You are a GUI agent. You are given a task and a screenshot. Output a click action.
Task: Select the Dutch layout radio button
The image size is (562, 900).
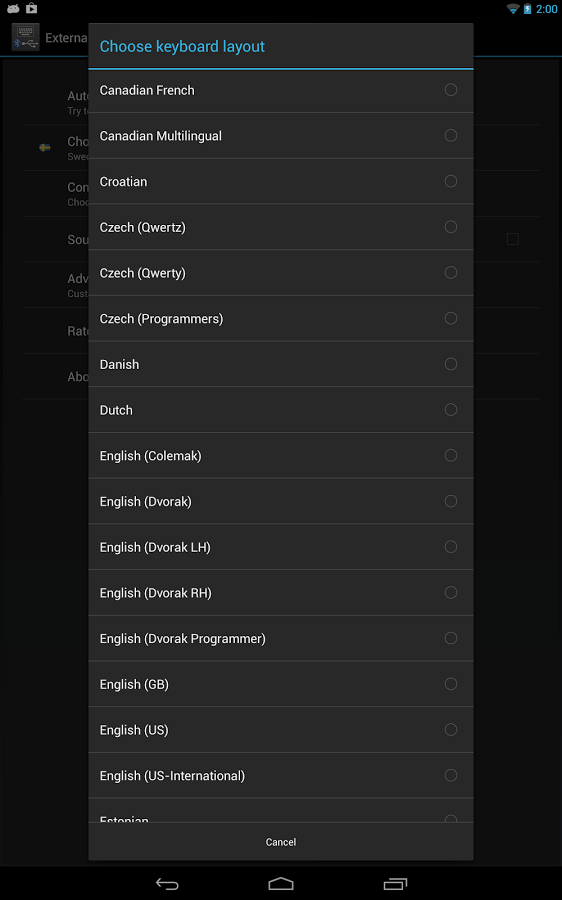click(x=451, y=410)
